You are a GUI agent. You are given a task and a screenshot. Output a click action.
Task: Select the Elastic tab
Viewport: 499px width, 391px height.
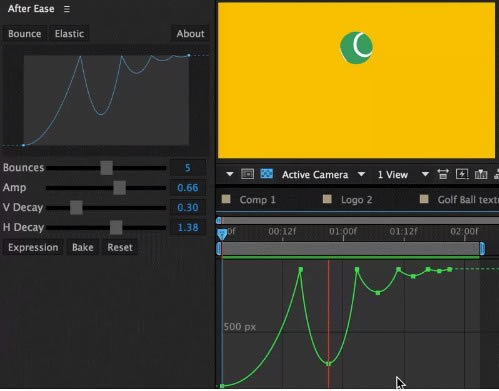69,34
